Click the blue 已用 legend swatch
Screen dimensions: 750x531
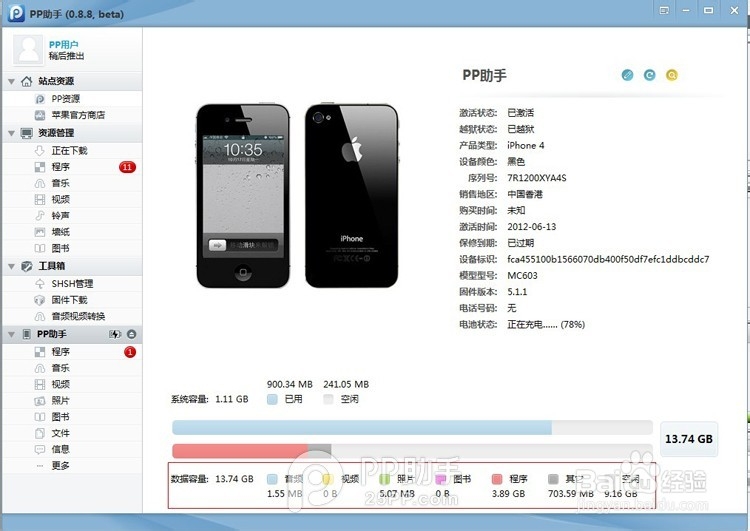272,399
